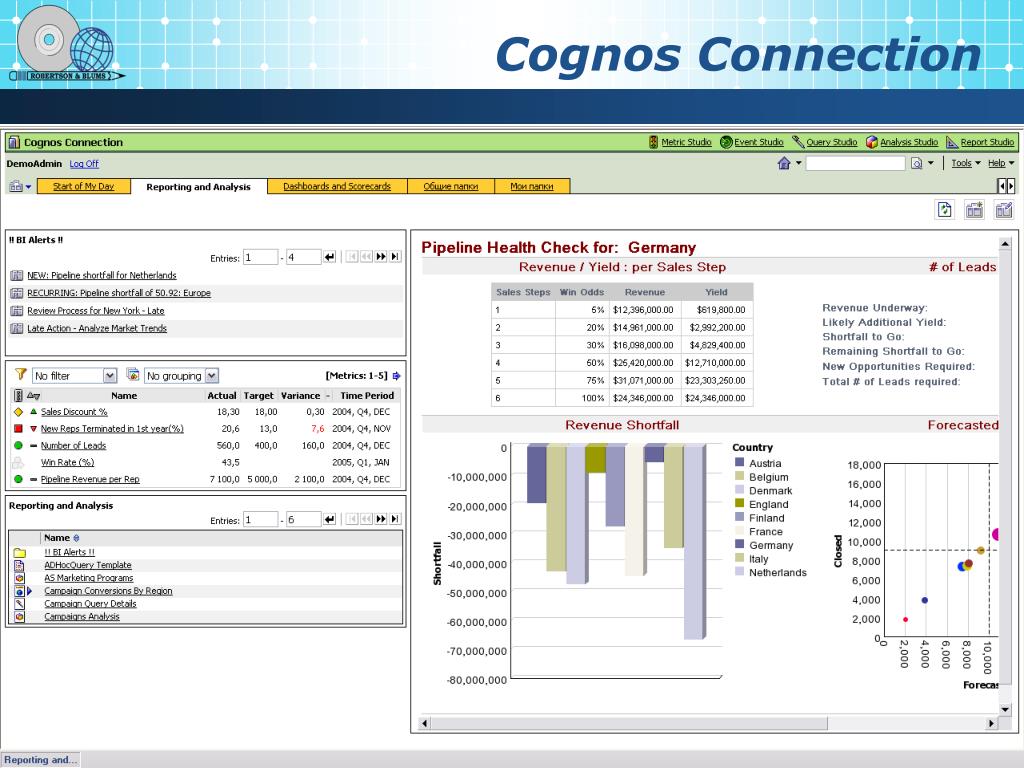Click in the search text box
This screenshot has height=768, width=1024.
click(856, 163)
